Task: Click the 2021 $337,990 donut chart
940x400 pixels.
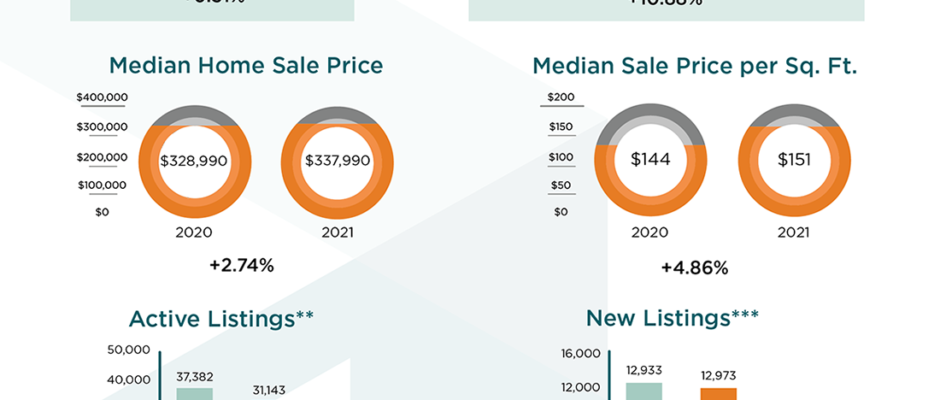Action: (x=337, y=162)
